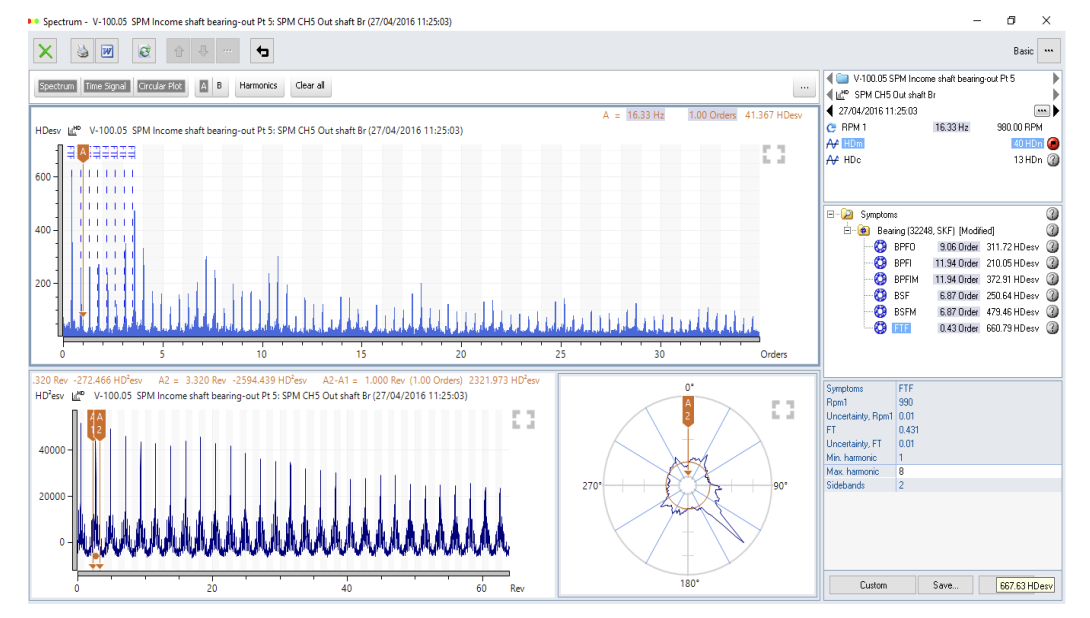This screenshot has width=1090, height=618.
Task: Toggle the Circular Plot view button
Action: (x=161, y=86)
